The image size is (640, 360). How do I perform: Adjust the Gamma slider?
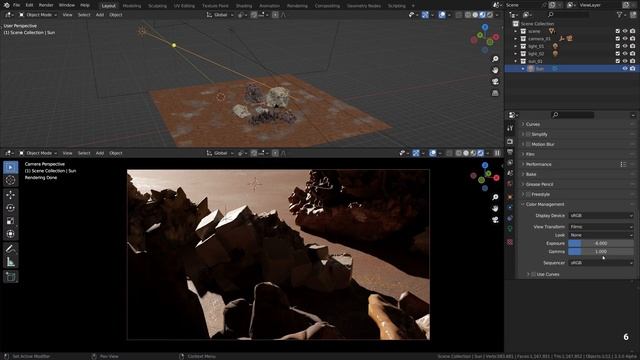tap(601, 251)
